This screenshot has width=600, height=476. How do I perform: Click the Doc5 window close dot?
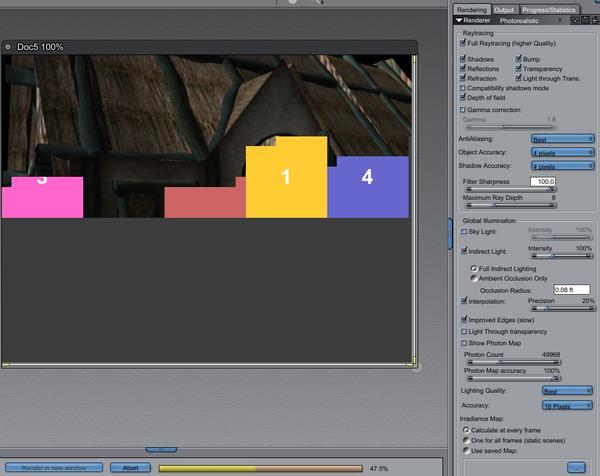tap(8, 47)
